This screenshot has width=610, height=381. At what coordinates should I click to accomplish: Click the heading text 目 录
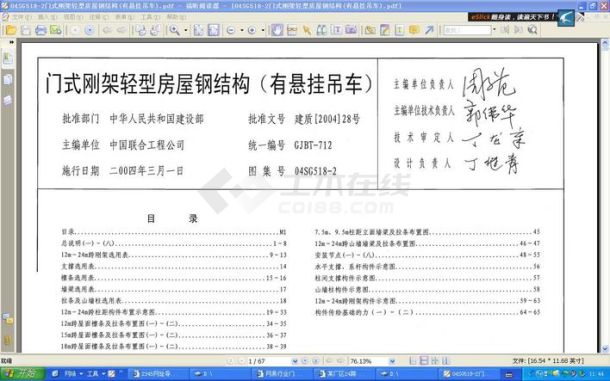coord(172,219)
